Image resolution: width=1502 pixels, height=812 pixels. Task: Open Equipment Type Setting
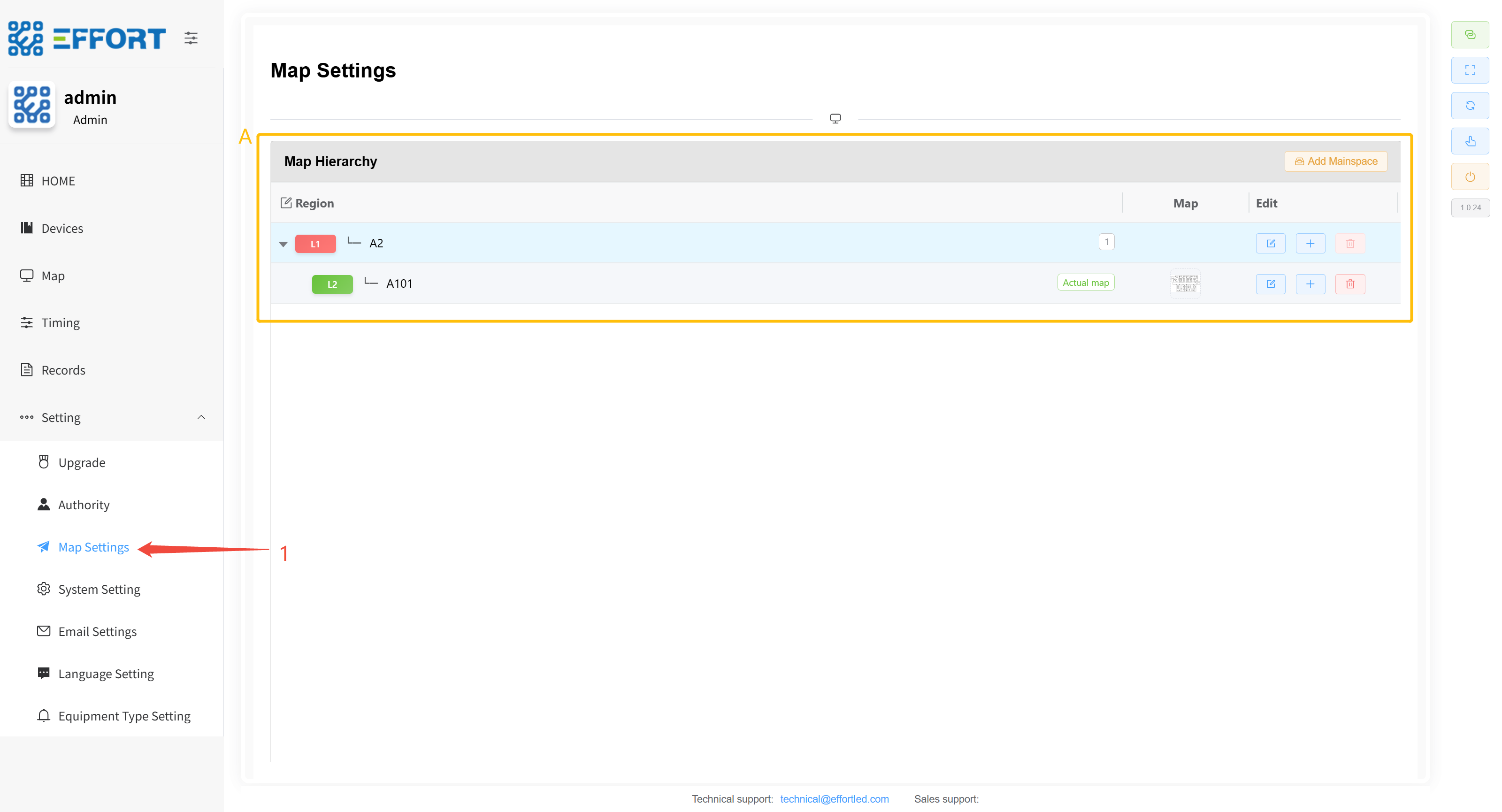[124, 716]
